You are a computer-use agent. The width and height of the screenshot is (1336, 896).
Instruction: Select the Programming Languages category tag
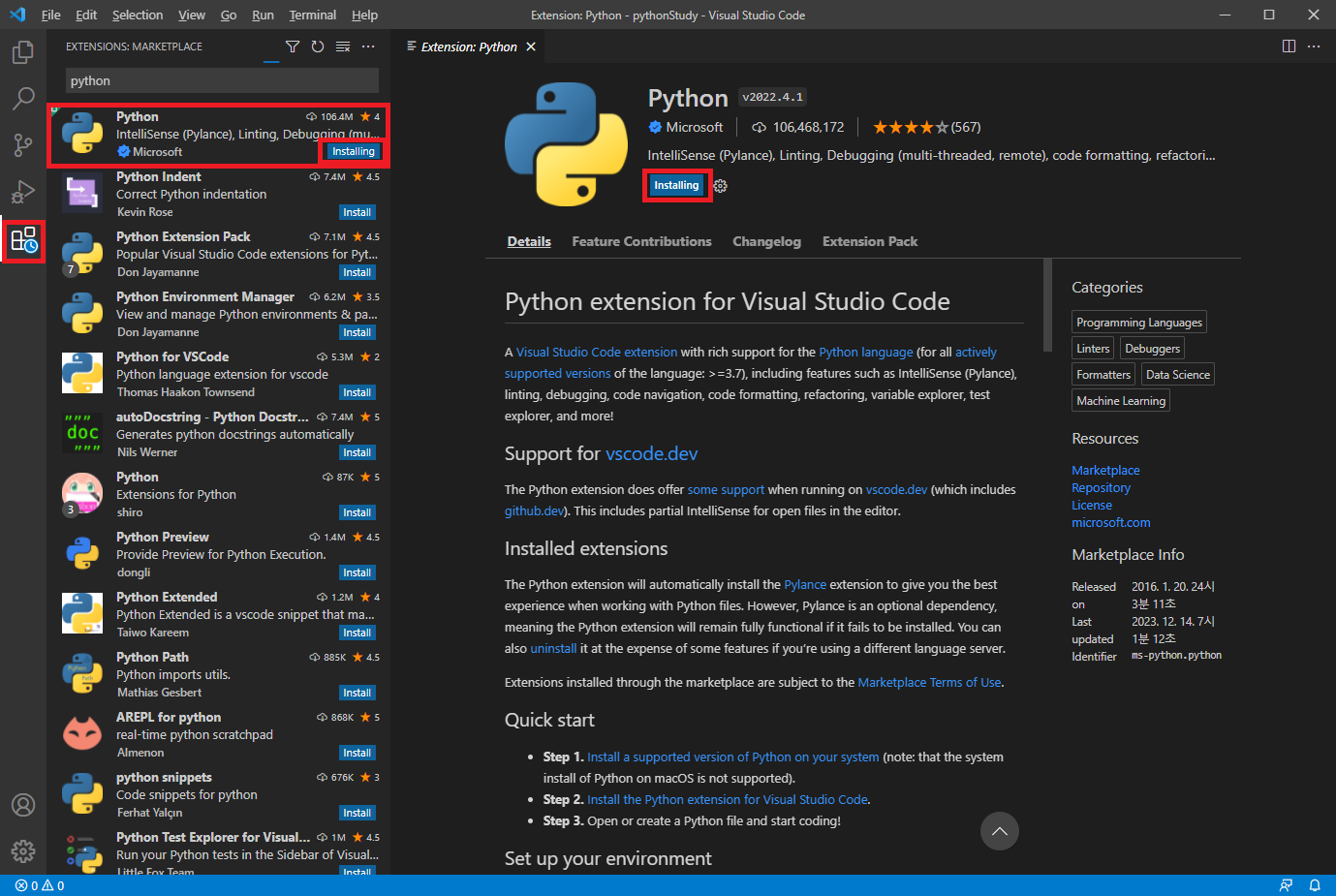[x=1139, y=323]
